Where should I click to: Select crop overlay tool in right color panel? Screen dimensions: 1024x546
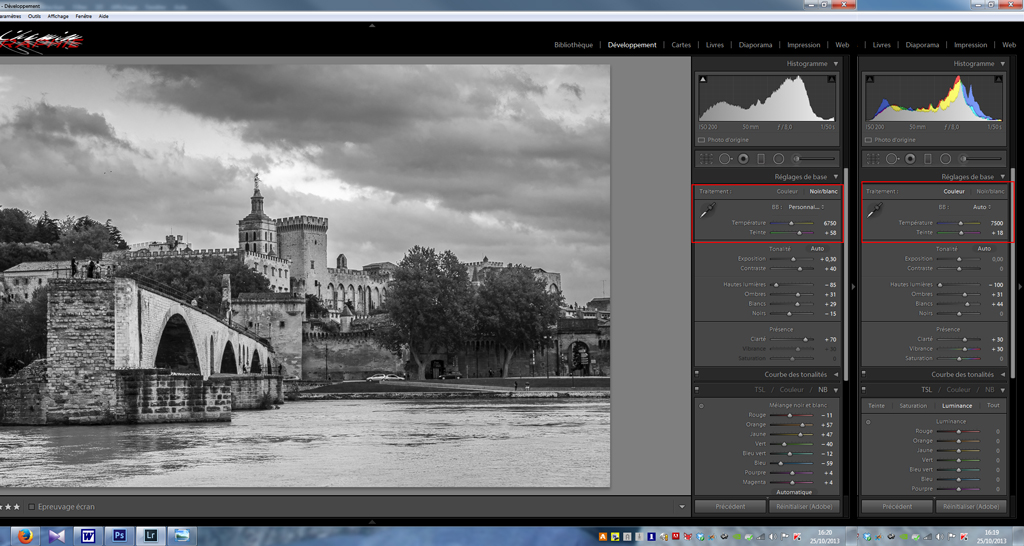pyautogui.click(x=872, y=159)
